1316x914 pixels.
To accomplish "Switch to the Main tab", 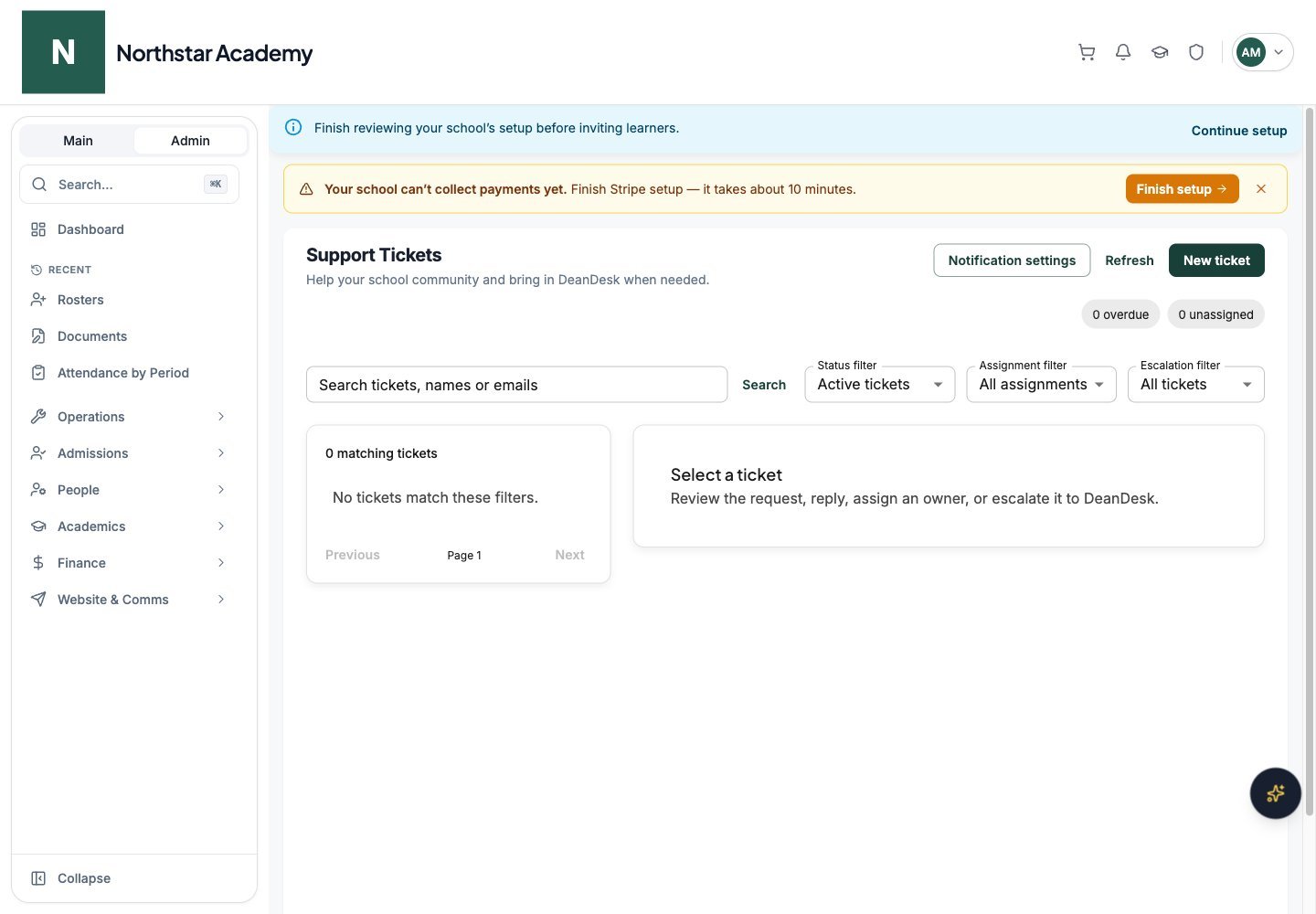I will pyautogui.click(x=78, y=141).
